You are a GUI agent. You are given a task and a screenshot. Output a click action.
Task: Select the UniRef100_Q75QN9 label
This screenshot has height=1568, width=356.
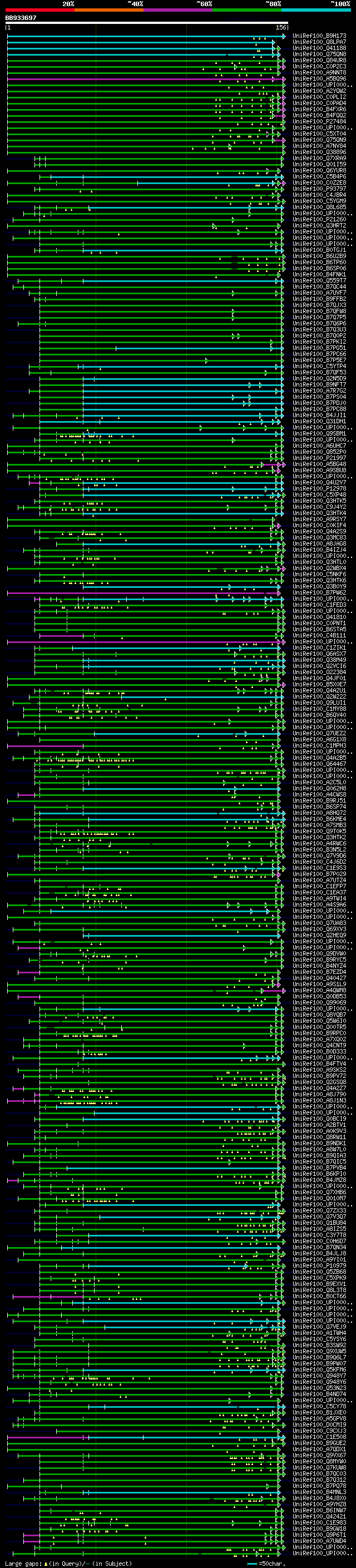(x=319, y=140)
